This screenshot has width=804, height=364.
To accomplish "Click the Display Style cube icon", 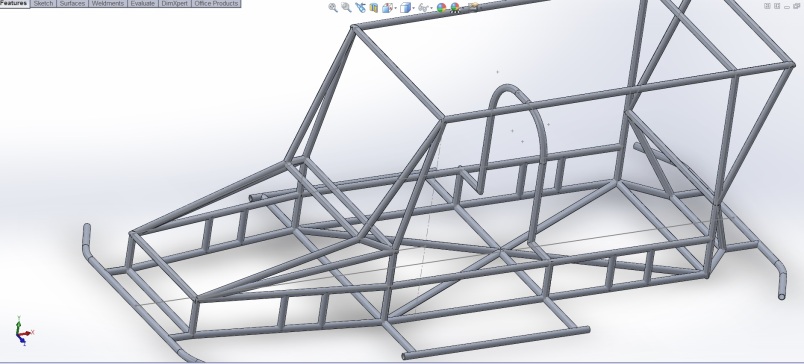I will [x=406, y=8].
